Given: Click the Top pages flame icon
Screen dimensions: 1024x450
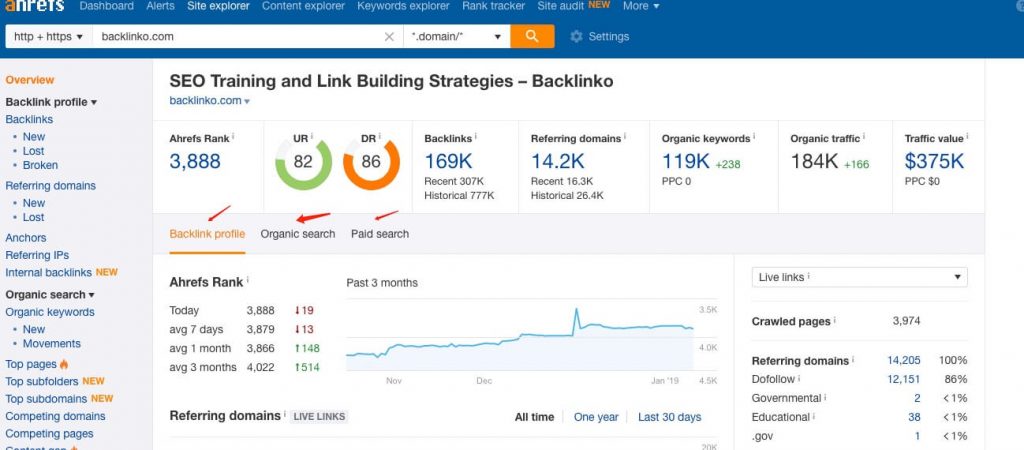Looking at the screenshot, I should coord(64,364).
